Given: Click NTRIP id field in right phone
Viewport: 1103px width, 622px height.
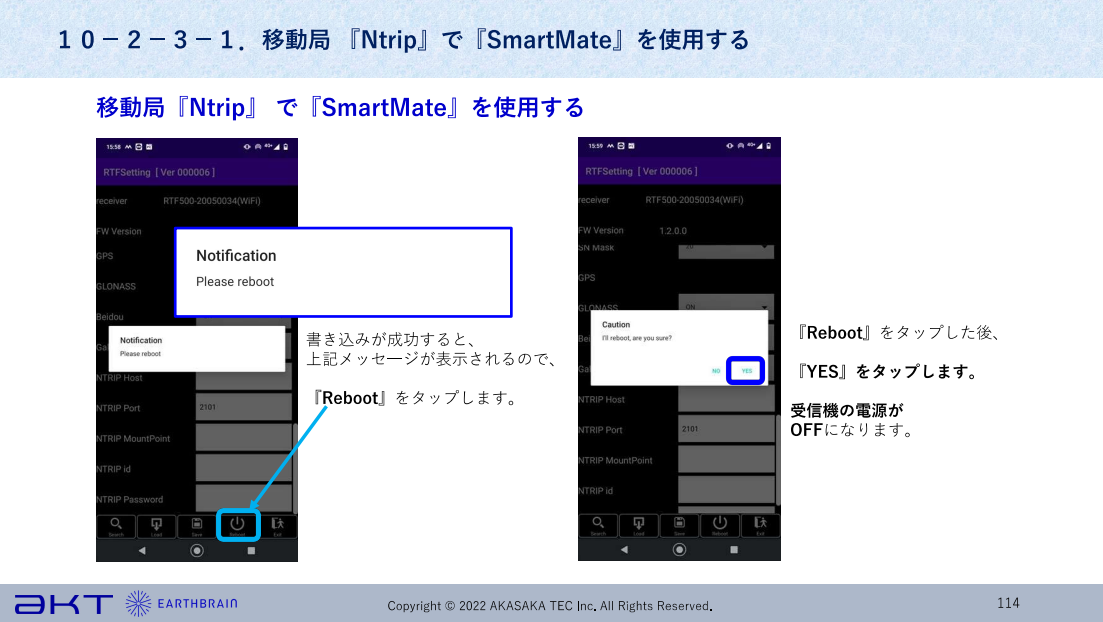Looking at the screenshot, I should pyautogui.click(x=726, y=490).
